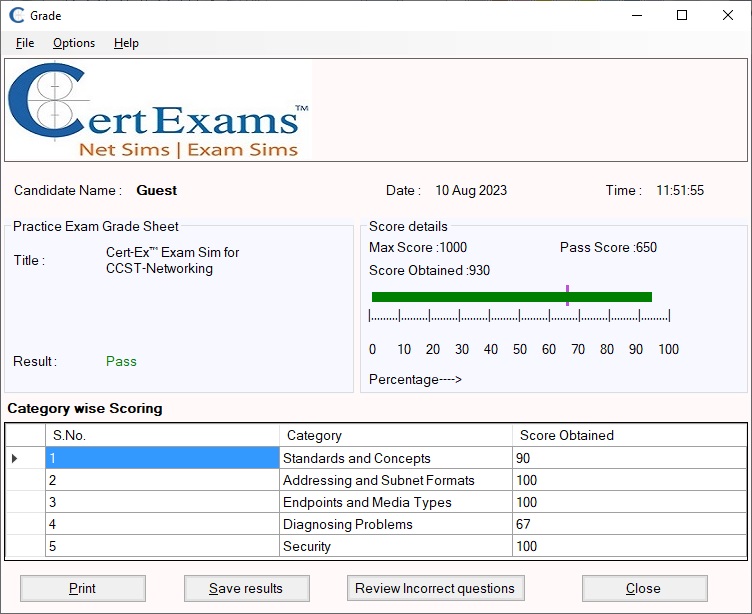Select the Standards and Concepts cell
The width and height of the screenshot is (752, 614).
click(396, 458)
